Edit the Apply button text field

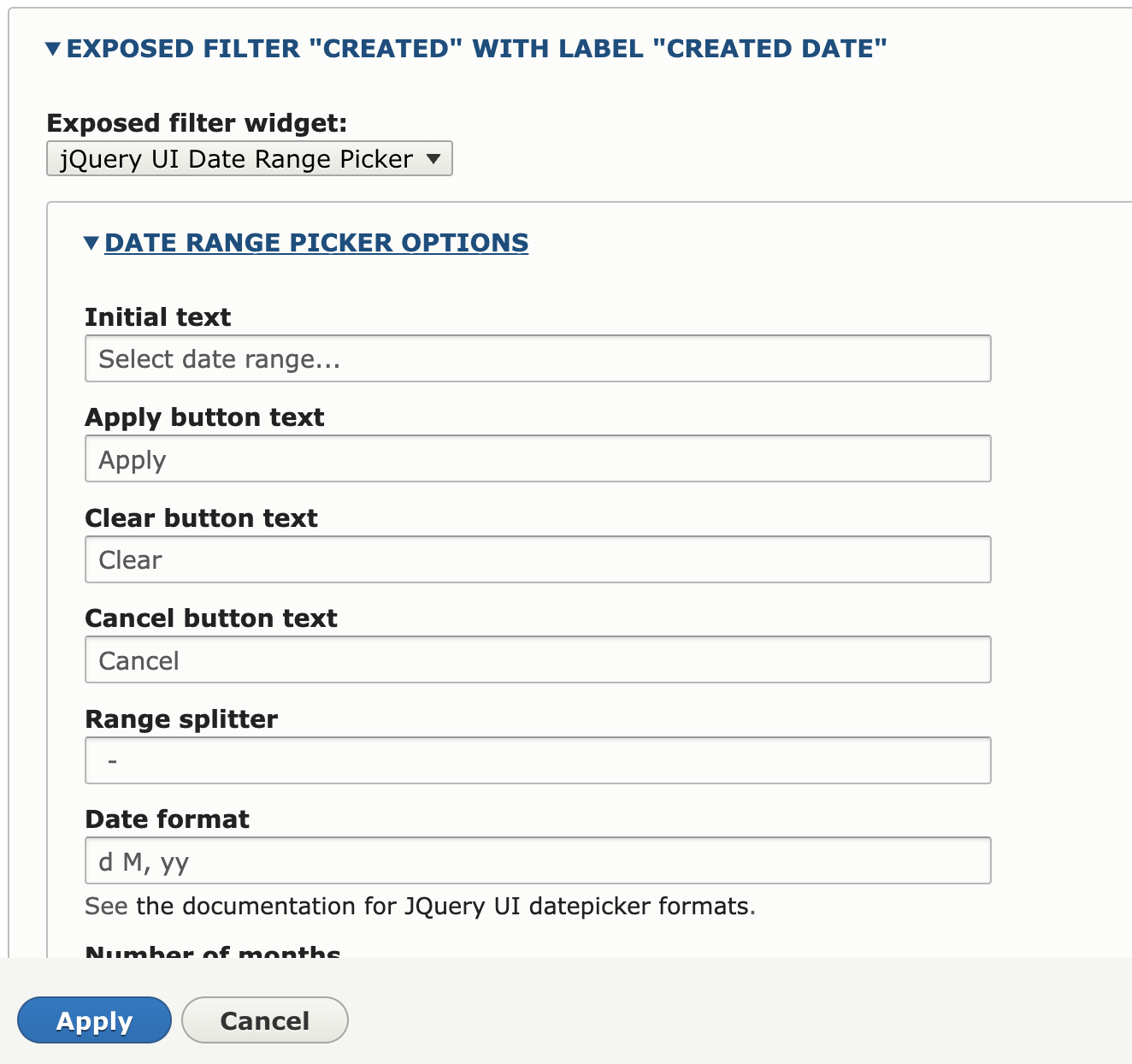[x=537, y=458]
